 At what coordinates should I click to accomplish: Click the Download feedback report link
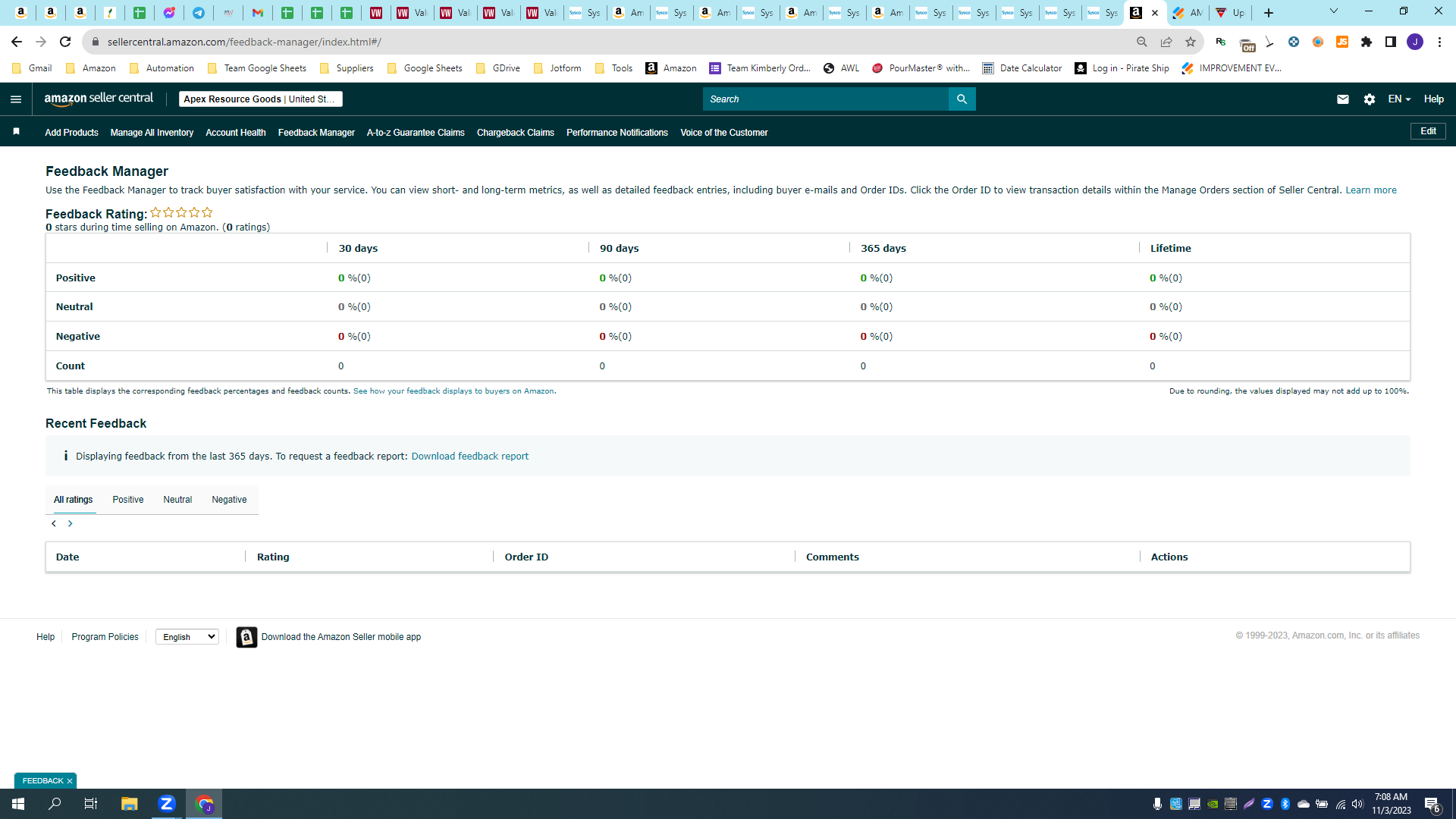click(x=470, y=457)
